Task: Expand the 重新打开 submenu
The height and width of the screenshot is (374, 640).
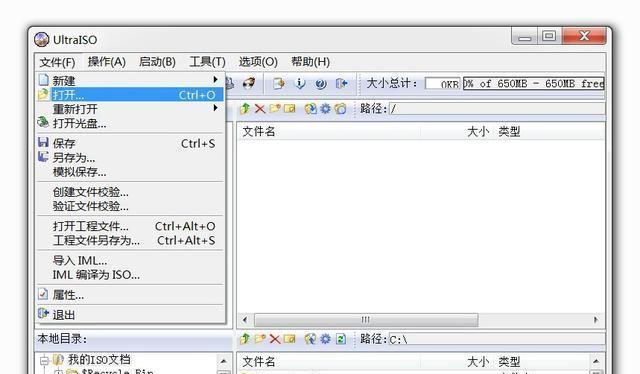Action: point(130,109)
